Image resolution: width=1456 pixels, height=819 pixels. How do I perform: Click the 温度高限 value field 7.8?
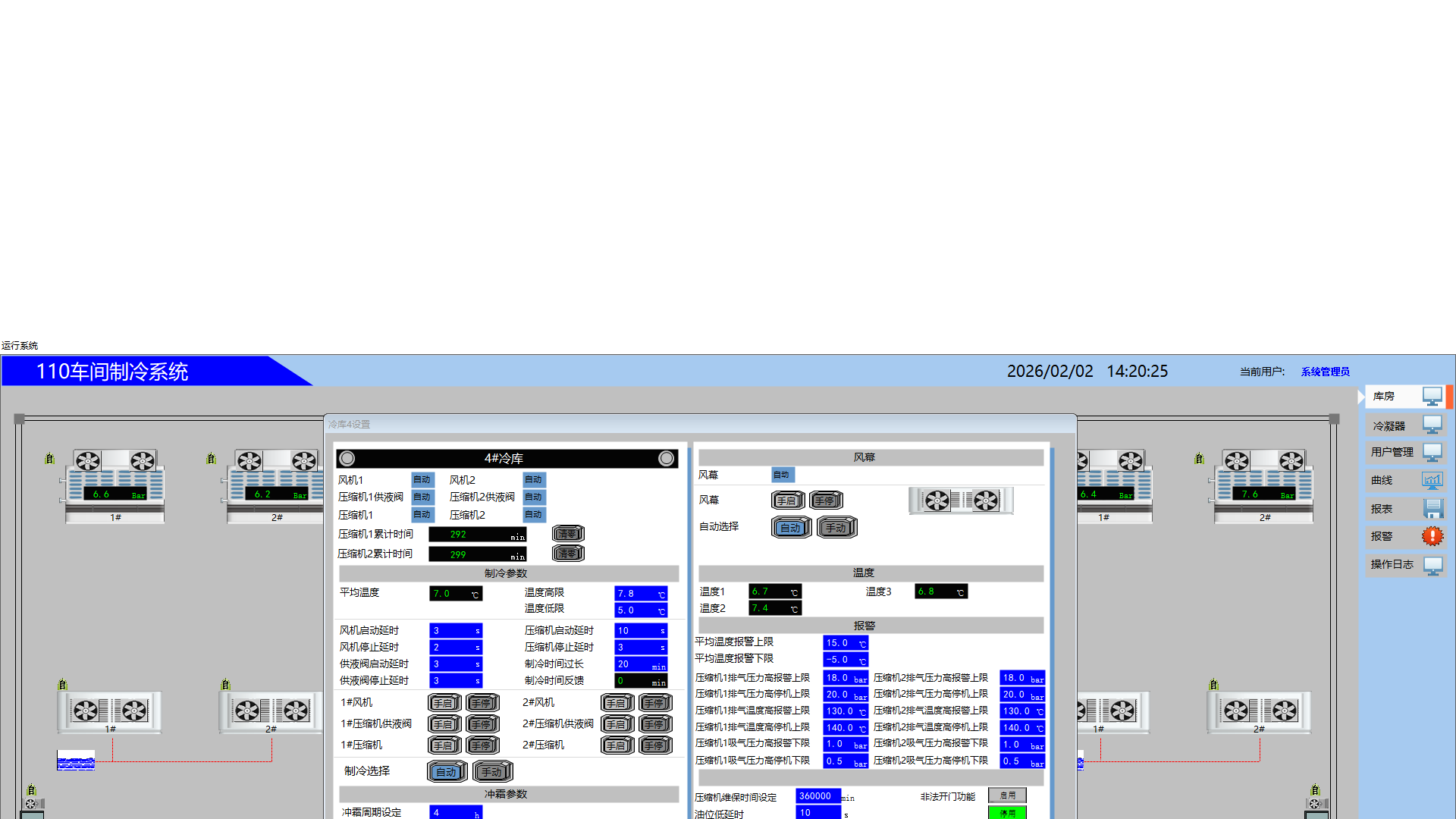[639, 594]
